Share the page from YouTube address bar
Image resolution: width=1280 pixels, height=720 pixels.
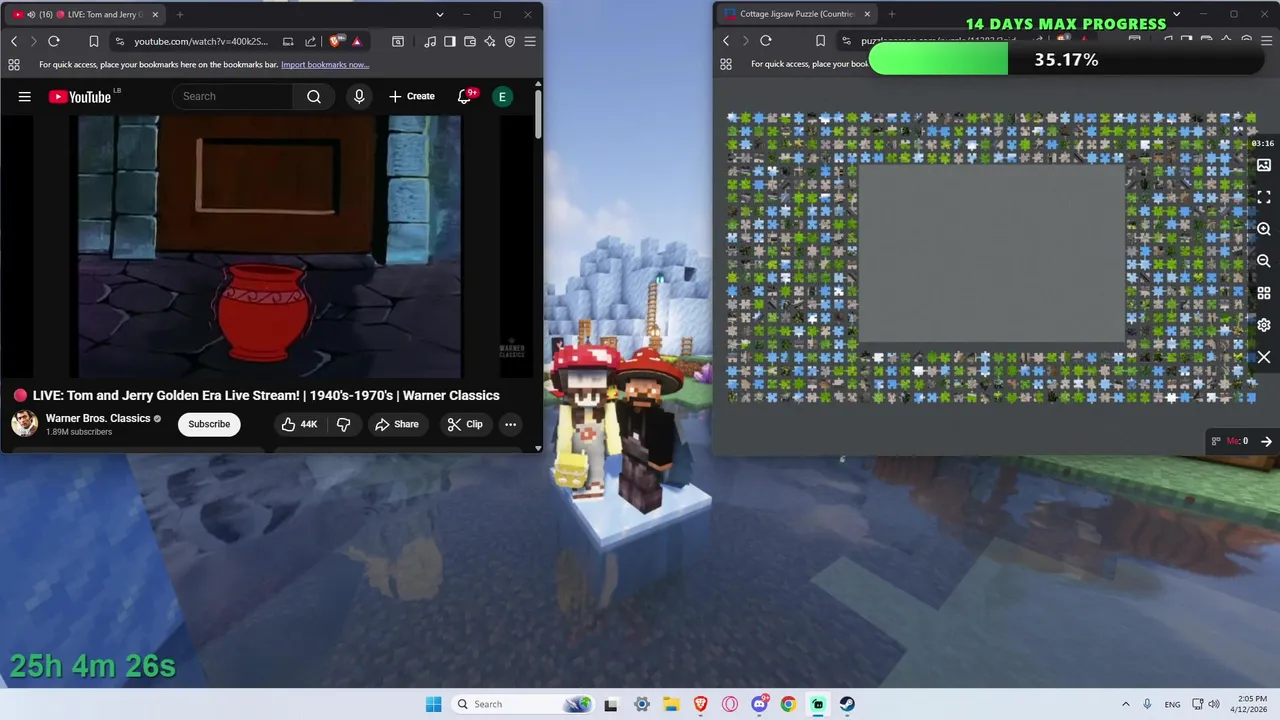click(x=310, y=41)
